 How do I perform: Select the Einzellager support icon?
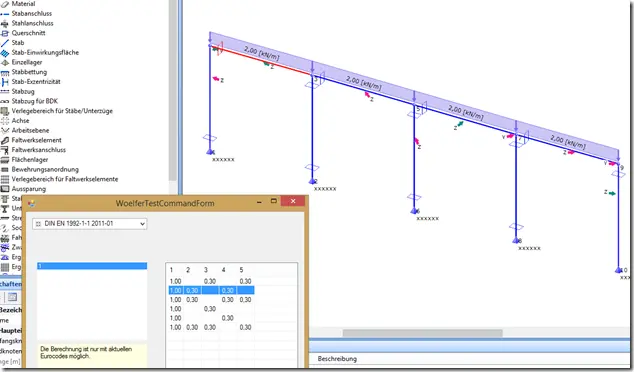[5, 62]
